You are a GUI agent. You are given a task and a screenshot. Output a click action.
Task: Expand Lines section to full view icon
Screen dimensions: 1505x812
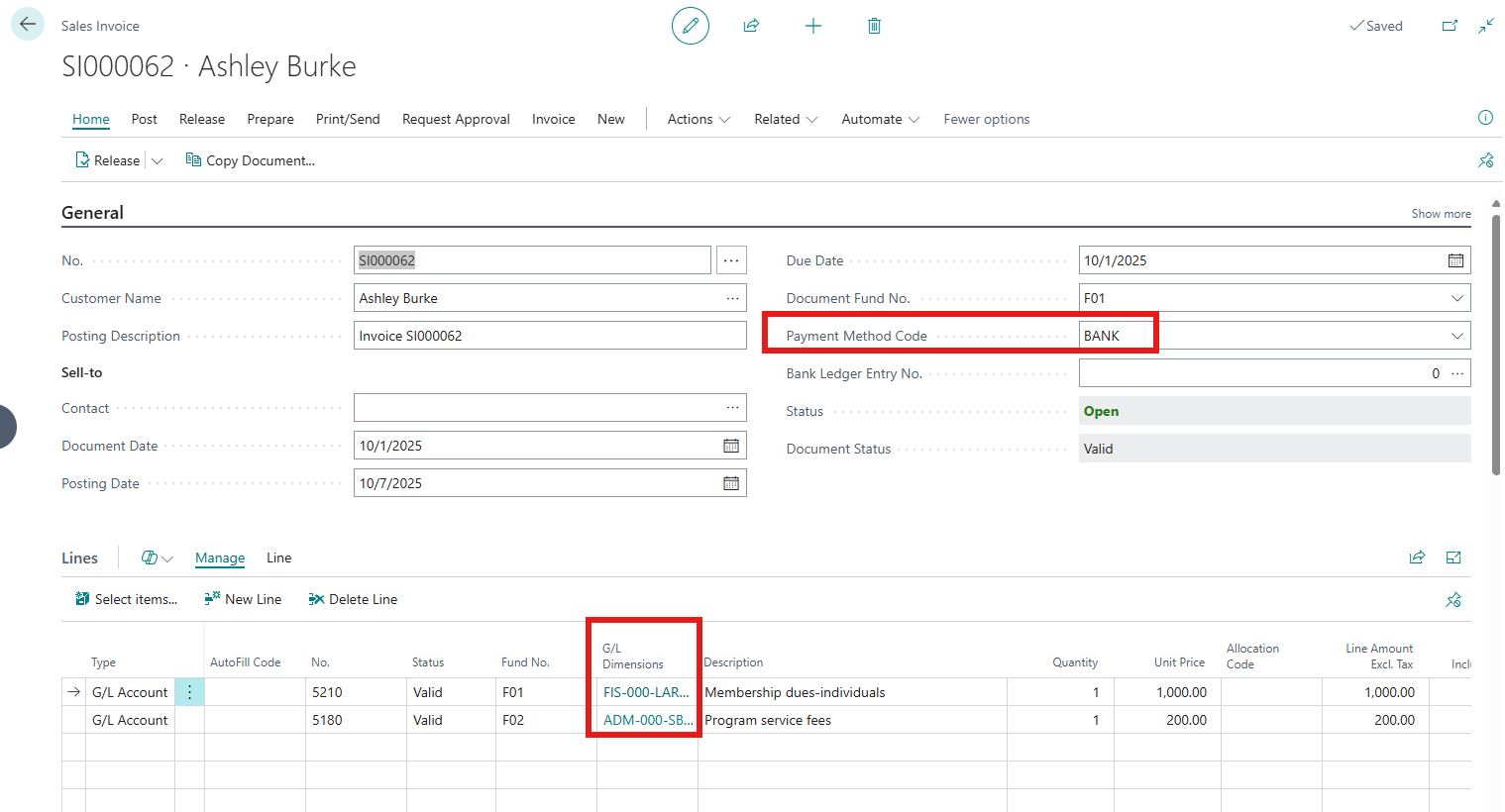coord(1453,558)
